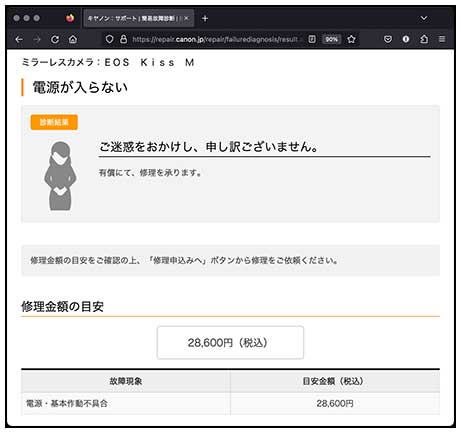Click the bowing woman illustration
Screen dimensions: 461x433
click(60, 176)
